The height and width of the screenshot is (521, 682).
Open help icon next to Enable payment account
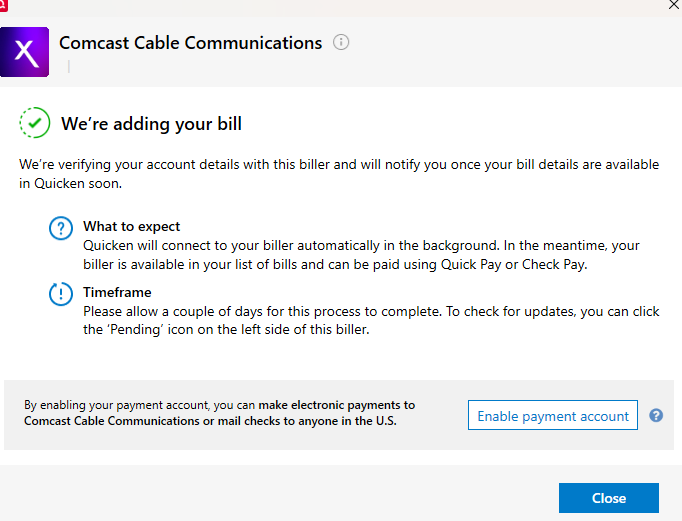click(656, 415)
